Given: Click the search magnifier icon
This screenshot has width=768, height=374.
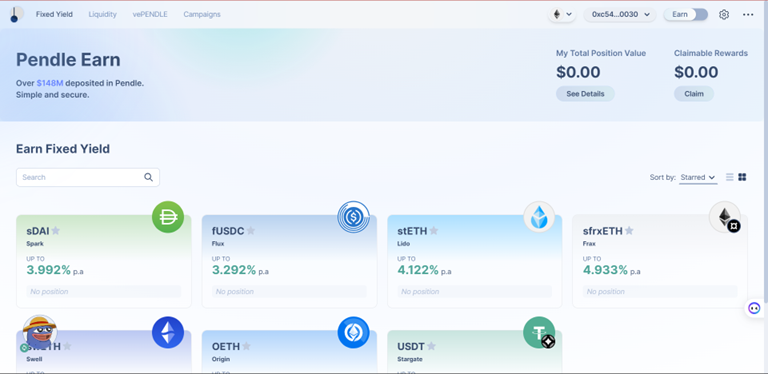Looking at the screenshot, I should 148,177.
